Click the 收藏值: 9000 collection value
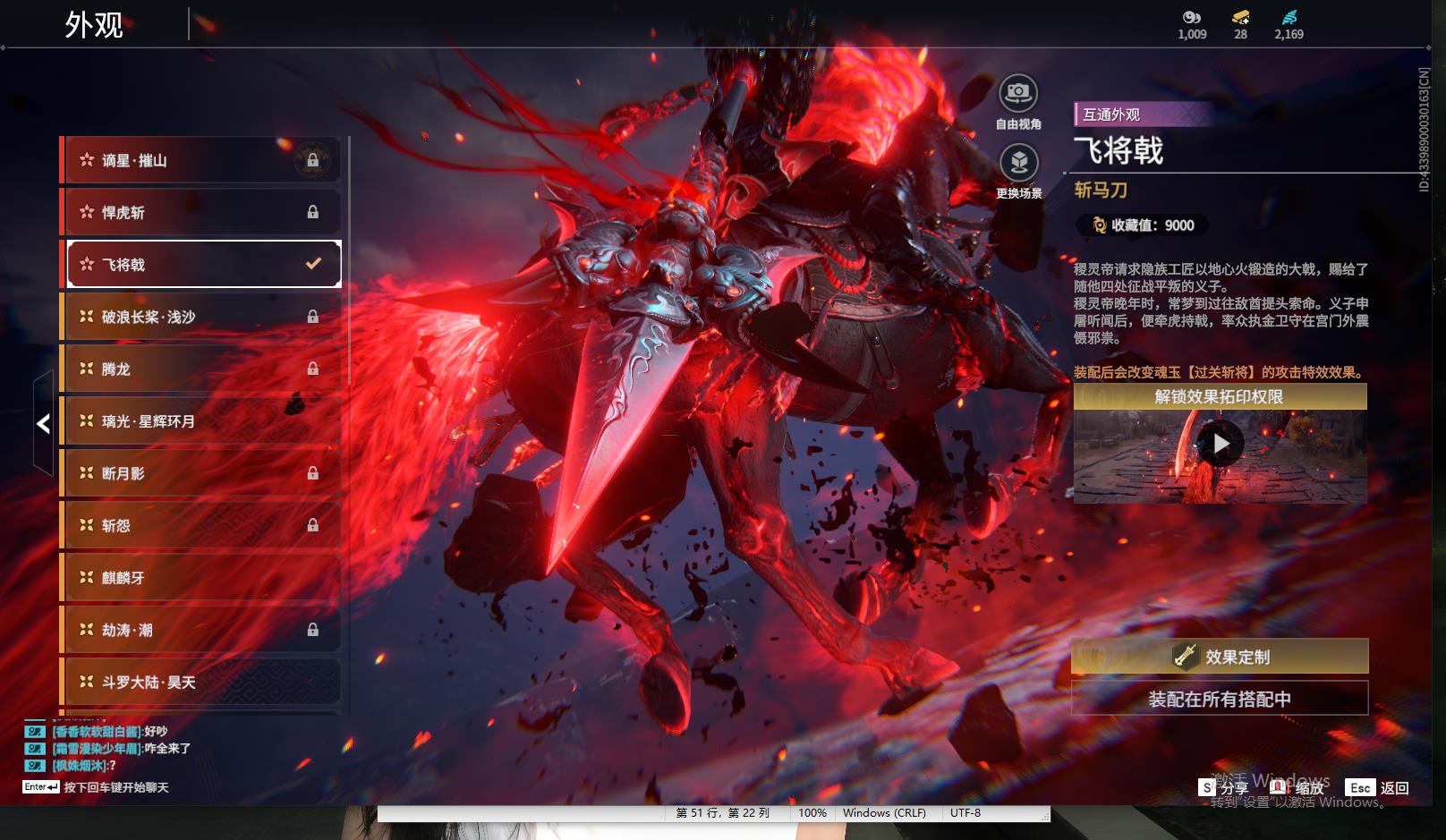This screenshot has width=1446, height=840. [1153, 225]
